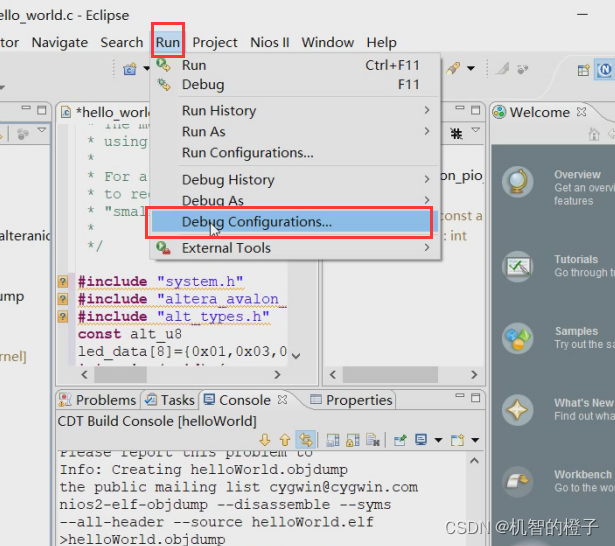This screenshot has height=546, width=615.
Task: Click the new C source file toolbar icon
Action: [130, 69]
